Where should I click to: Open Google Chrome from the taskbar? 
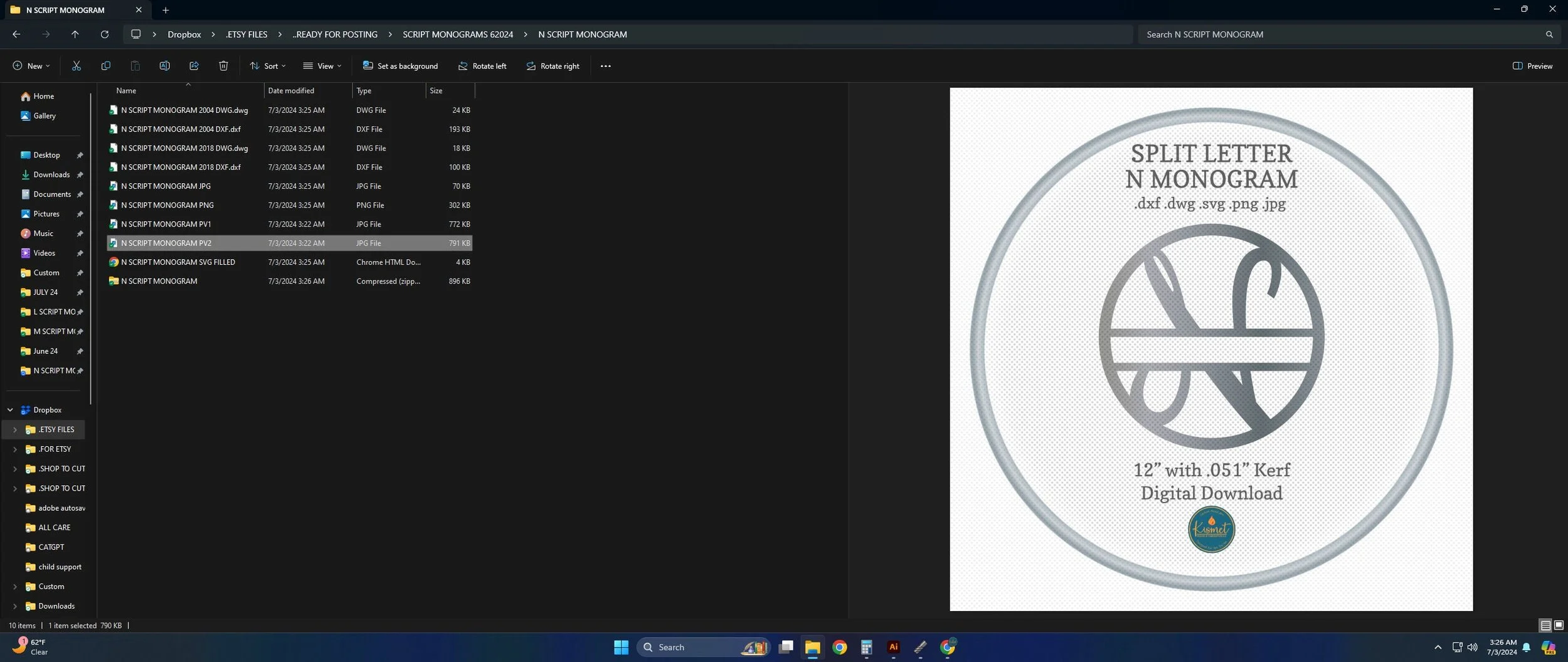839,647
